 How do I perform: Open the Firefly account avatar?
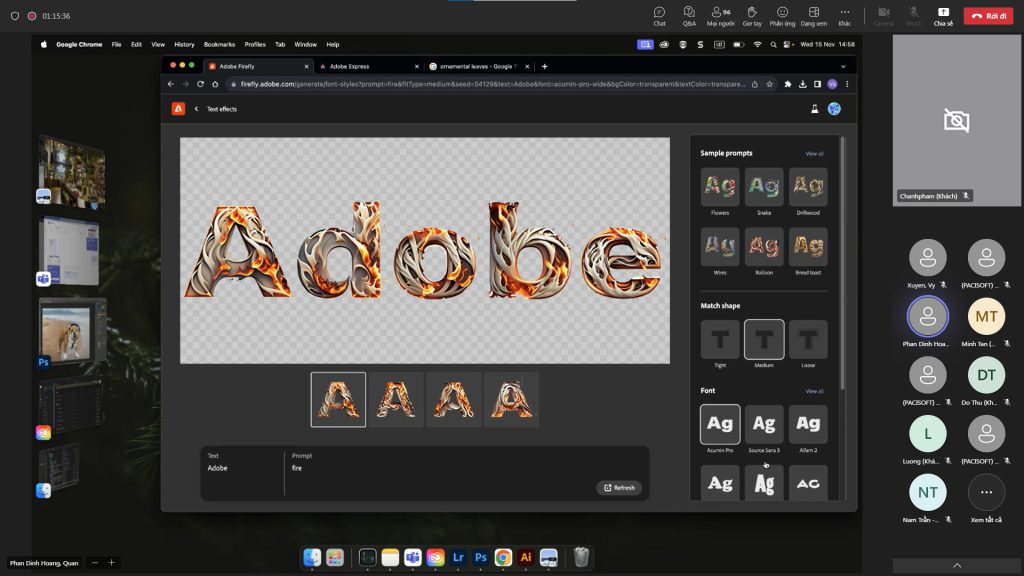click(x=834, y=109)
